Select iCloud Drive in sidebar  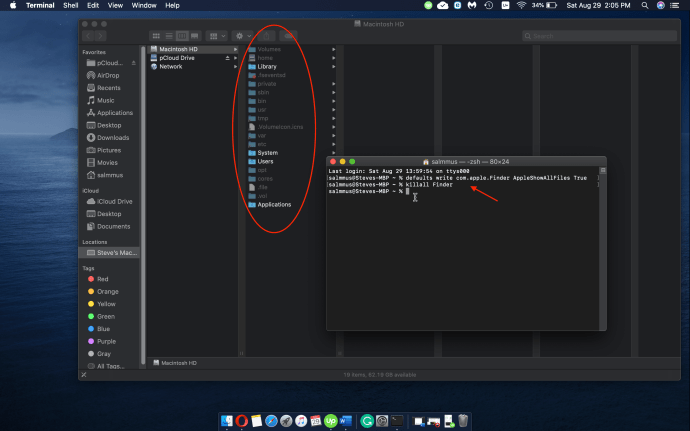tap(114, 201)
